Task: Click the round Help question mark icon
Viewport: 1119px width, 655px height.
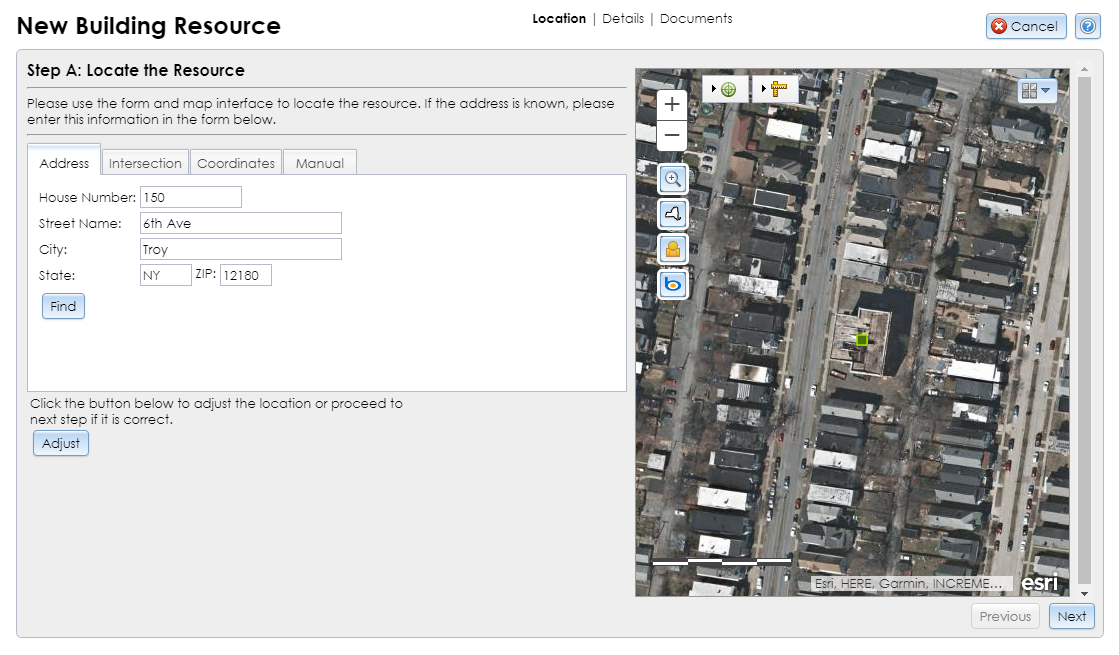Action: (x=1087, y=26)
